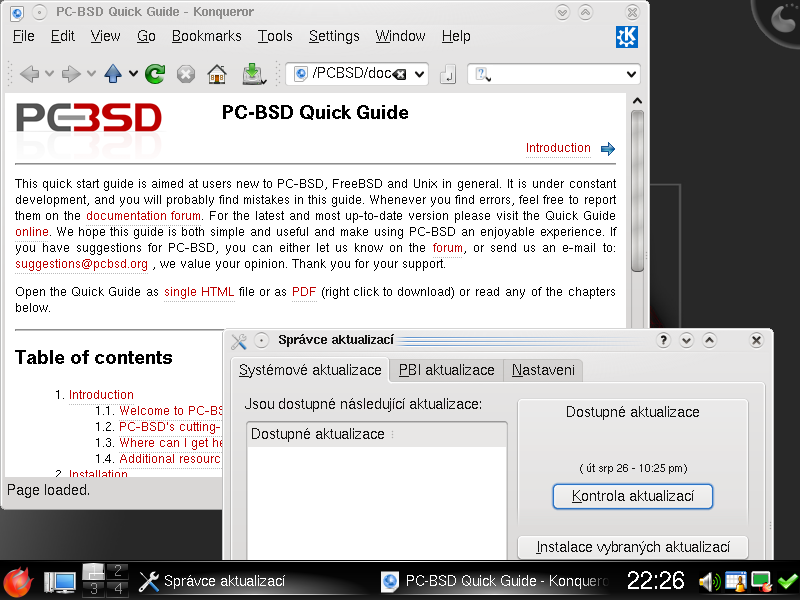Viewport: 800px width, 600px height.
Task: Open the Go menu
Action: (146, 36)
